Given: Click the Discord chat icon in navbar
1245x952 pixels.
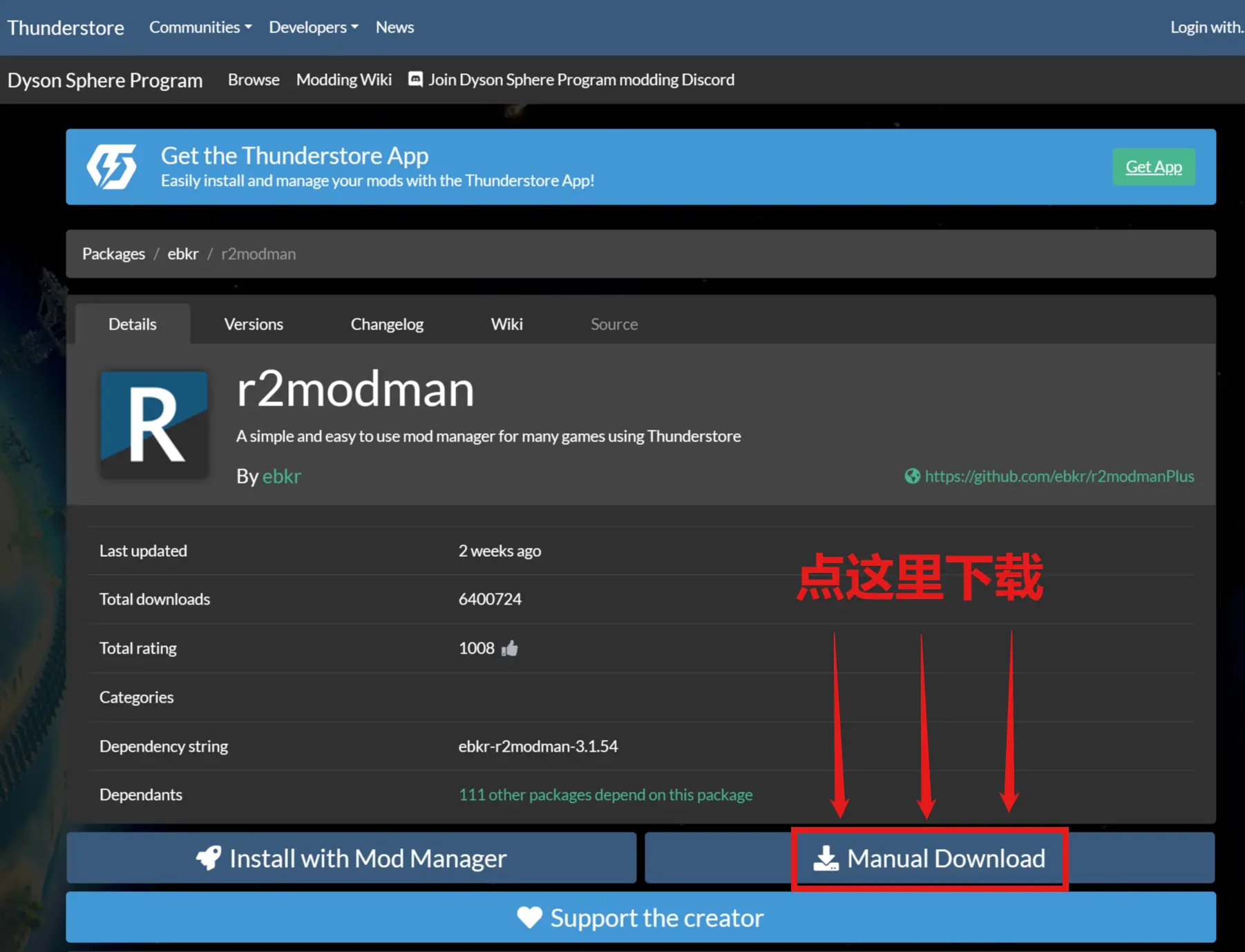Looking at the screenshot, I should click(415, 79).
